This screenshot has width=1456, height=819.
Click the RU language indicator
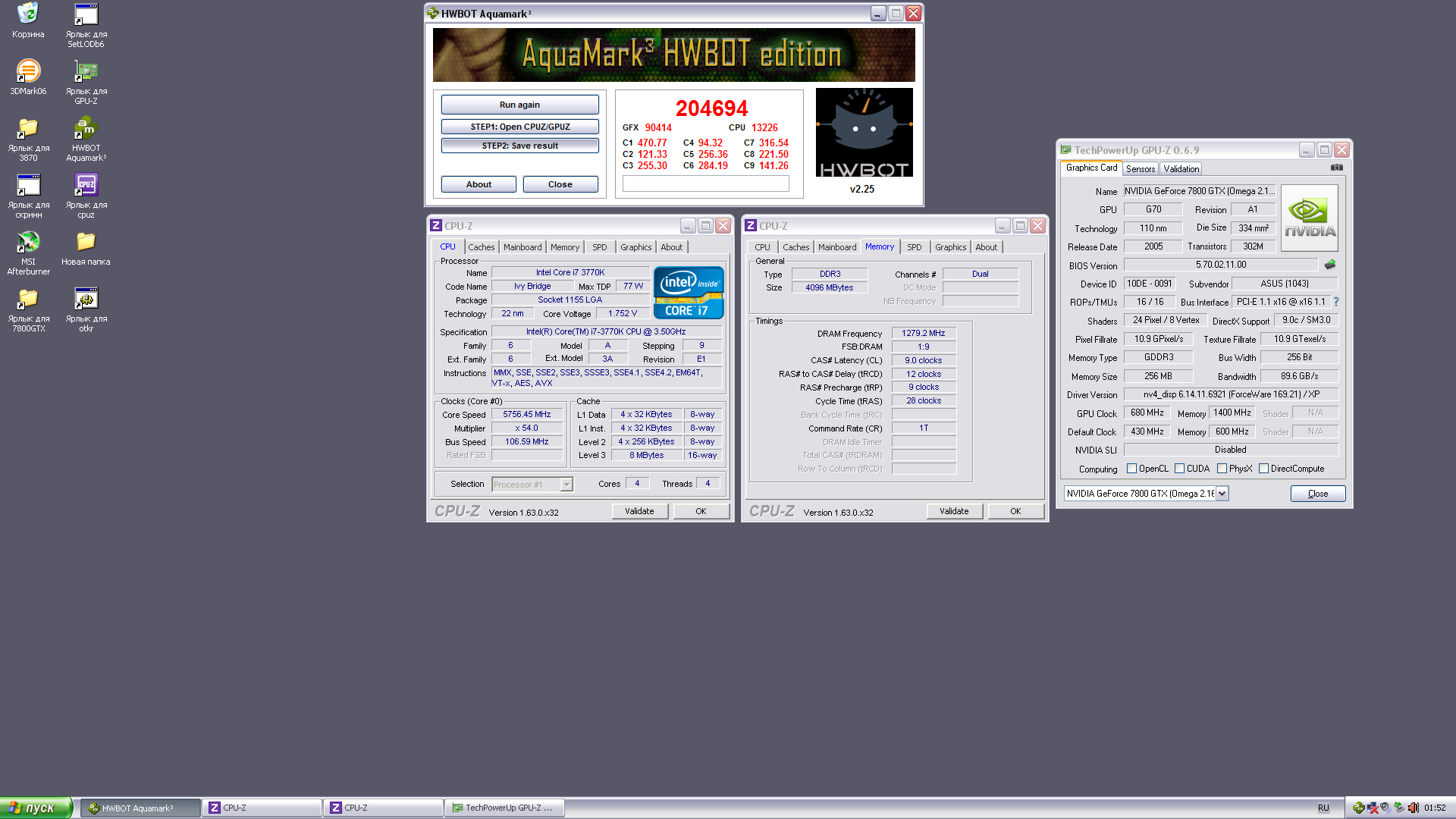pos(1323,808)
